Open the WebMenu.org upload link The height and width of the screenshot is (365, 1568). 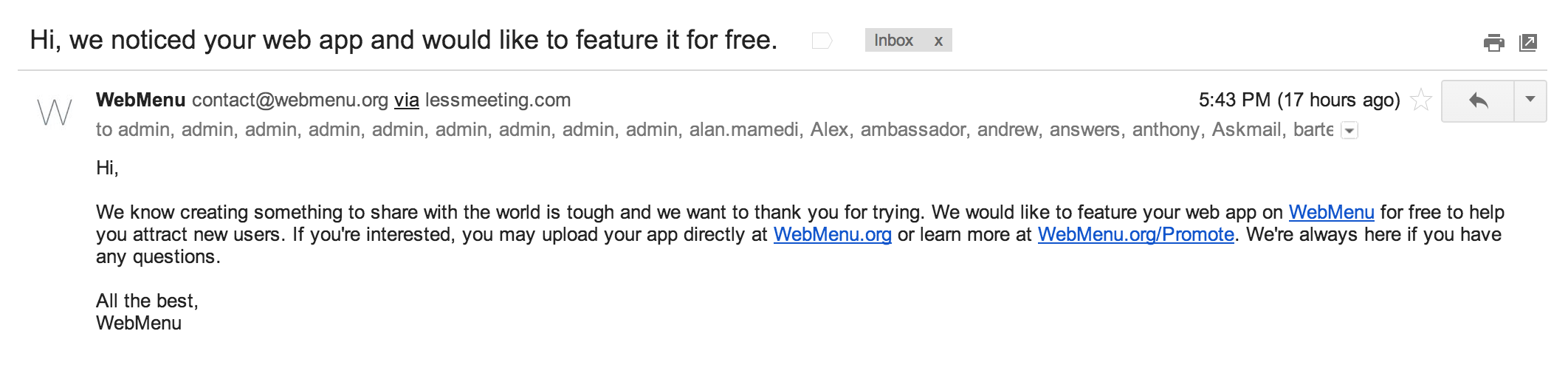coord(832,235)
